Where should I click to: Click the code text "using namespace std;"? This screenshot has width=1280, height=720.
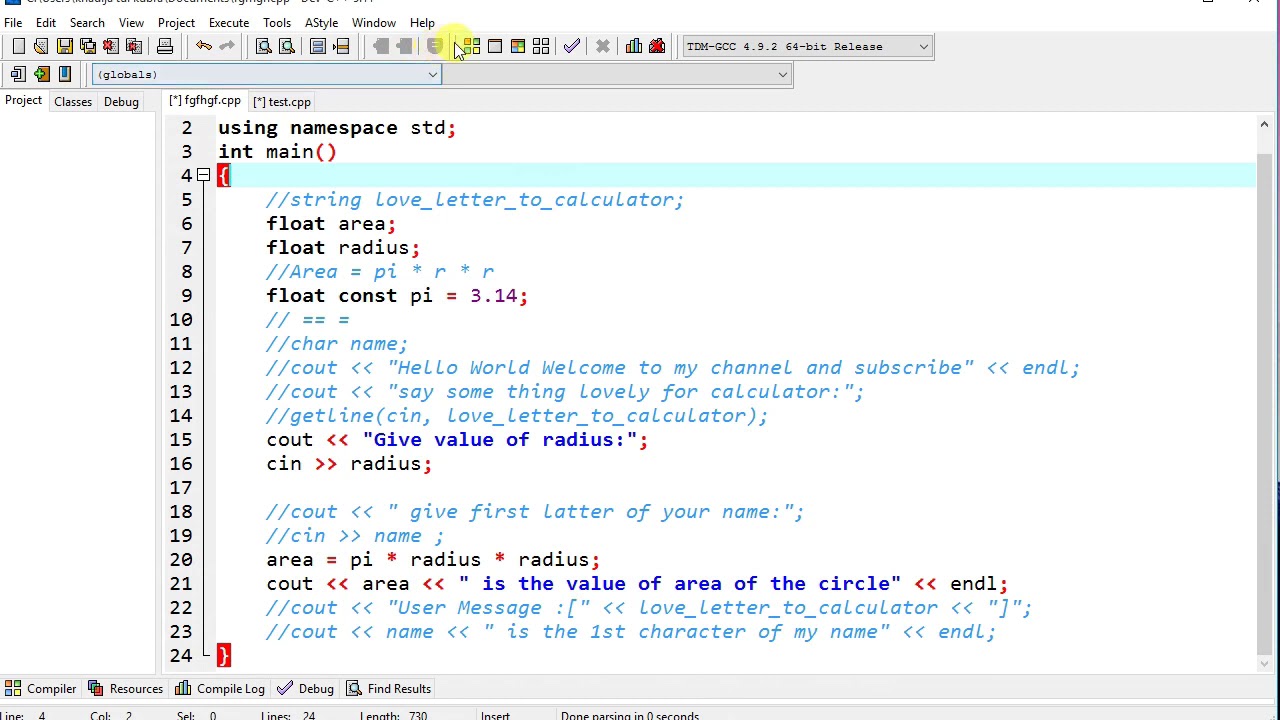click(337, 128)
